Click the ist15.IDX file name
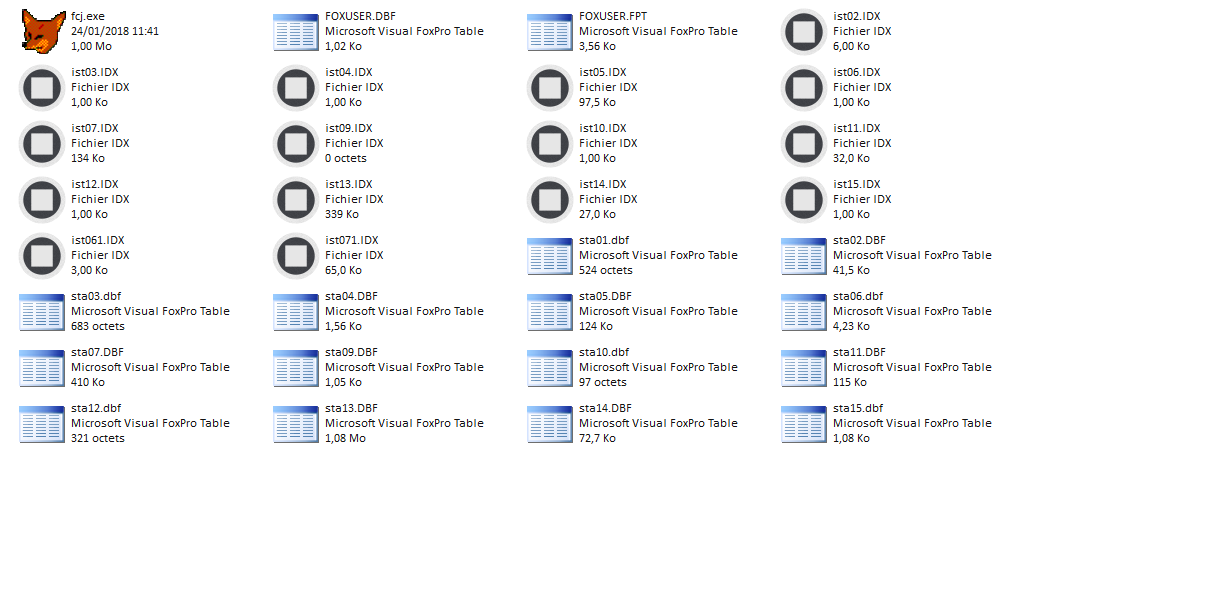The height and width of the screenshot is (589, 1206). pyautogui.click(x=857, y=184)
